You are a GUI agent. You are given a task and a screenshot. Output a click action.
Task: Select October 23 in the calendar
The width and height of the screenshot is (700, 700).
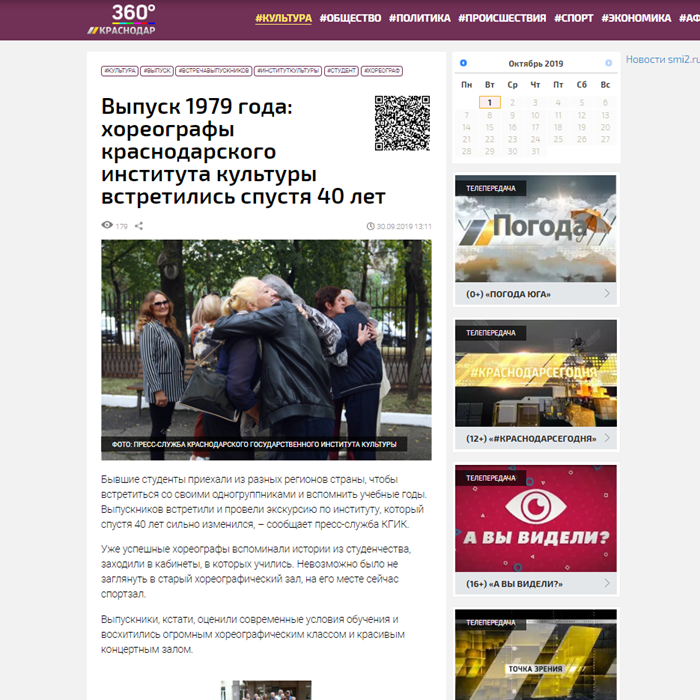pos(512,139)
